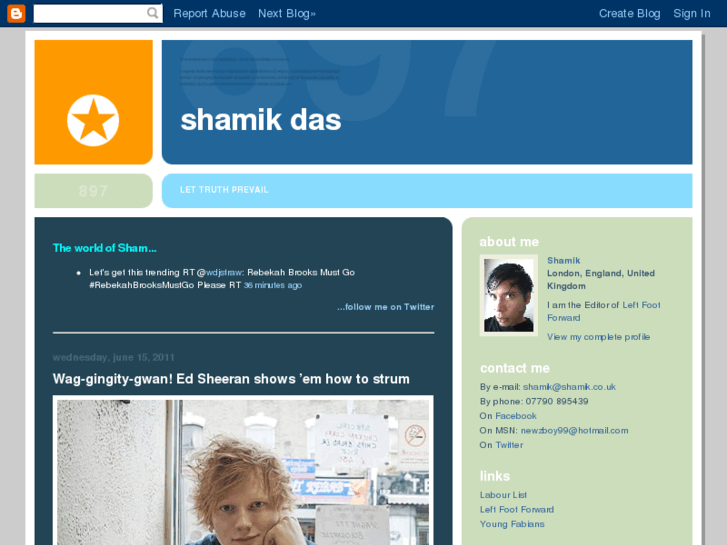Open the @wdjstraw Twitter mention
The image size is (727, 545).
(224, 272)
